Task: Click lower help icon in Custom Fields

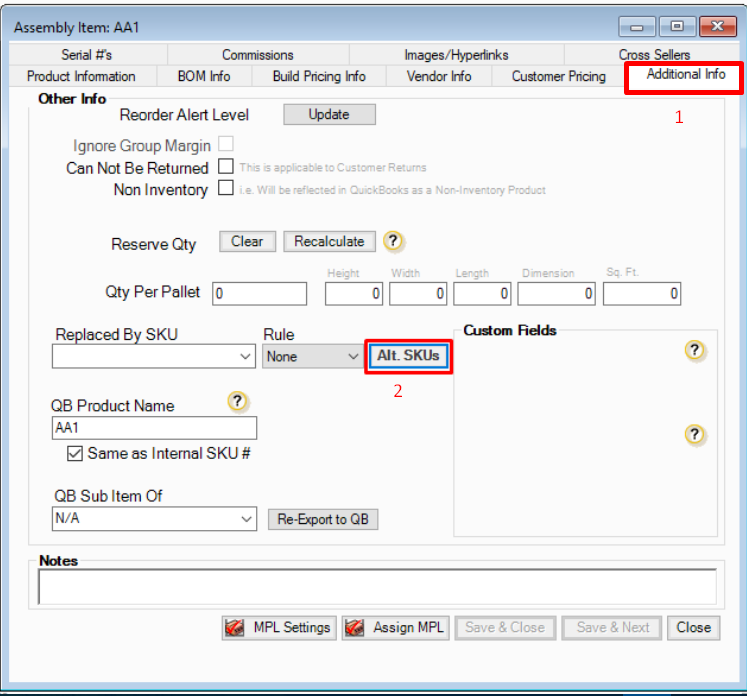Action: 695,434
